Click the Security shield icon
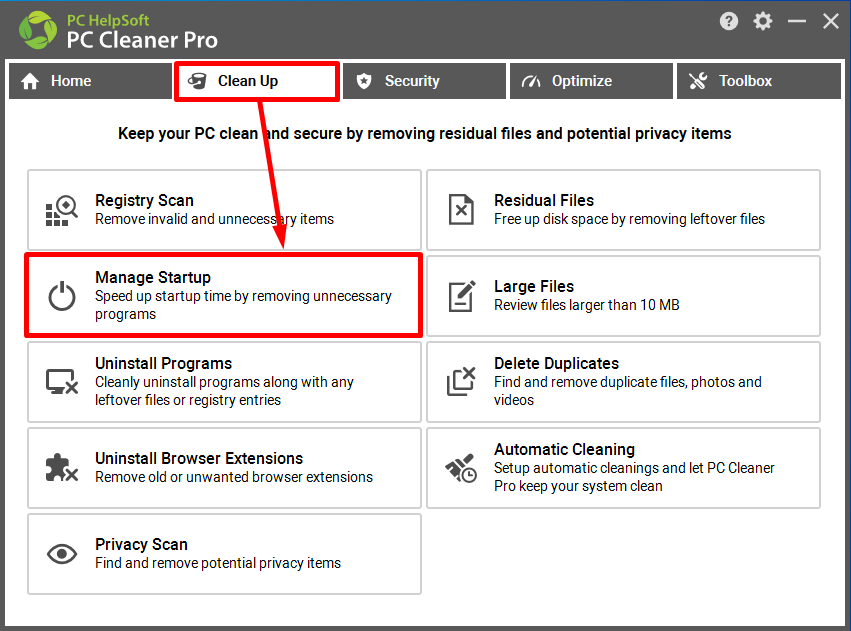 [x=364, y=81]
